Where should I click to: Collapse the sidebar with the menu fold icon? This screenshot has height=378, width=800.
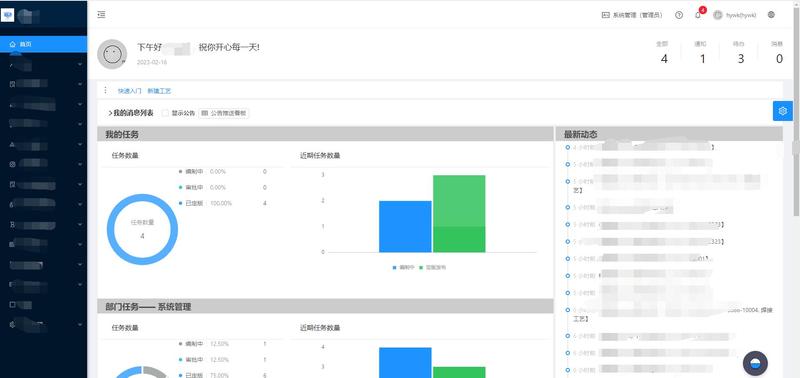pyautogui.click(x=102, y=14)
